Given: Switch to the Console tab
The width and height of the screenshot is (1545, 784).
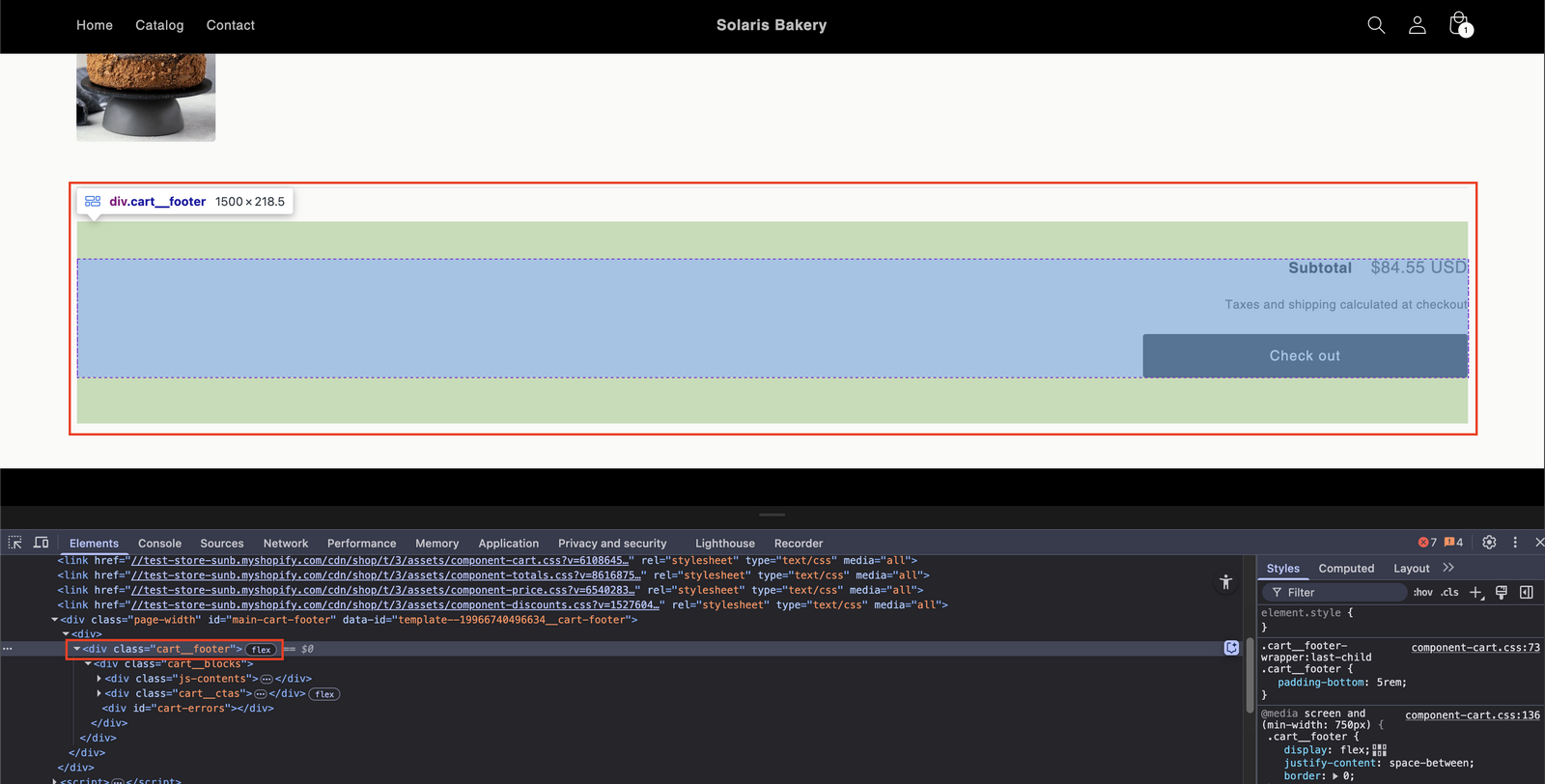Looking at the screenshot, I should (x=159, y=544).
